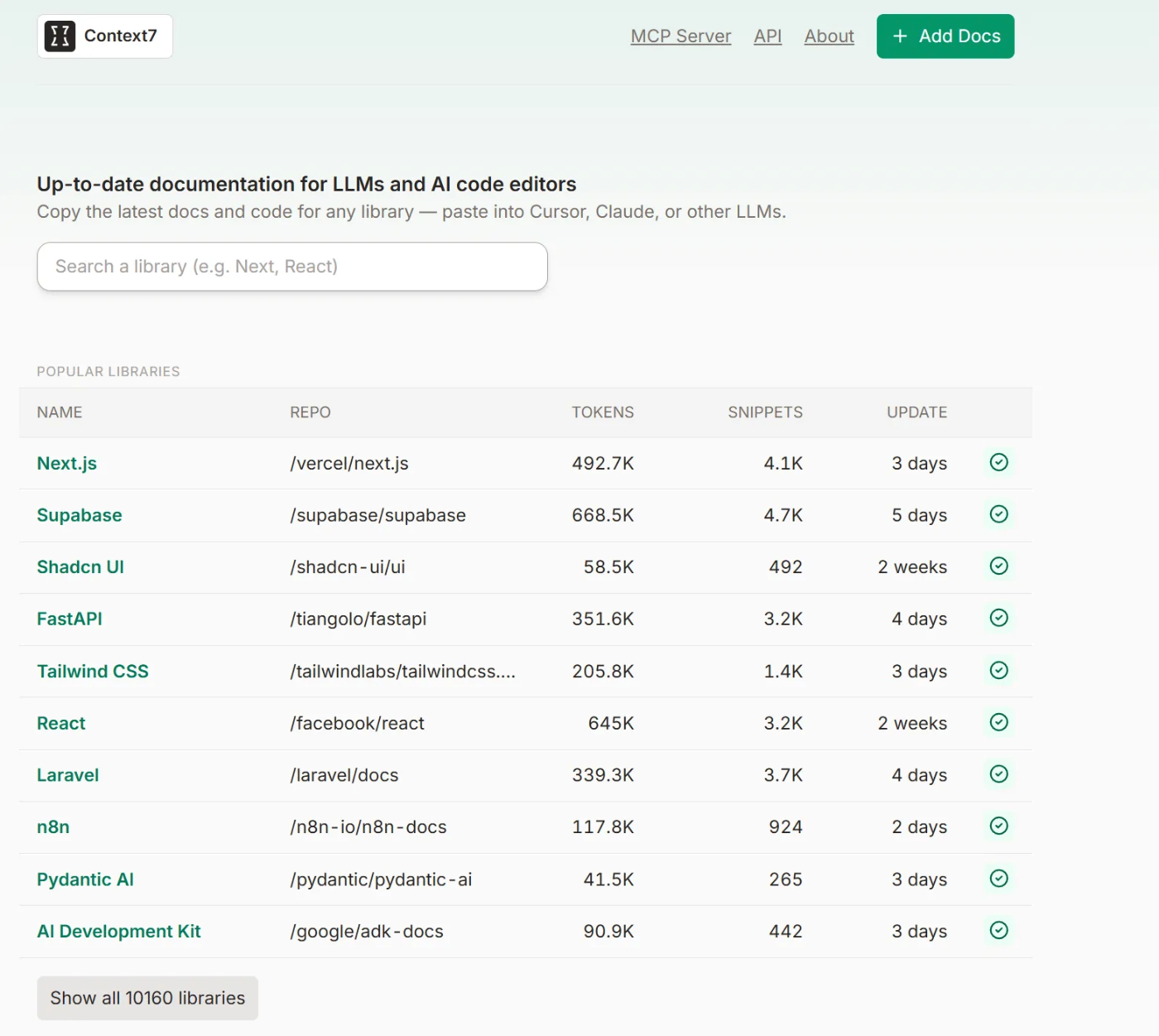Click the /laravel/docs repo text

(344, 775)
